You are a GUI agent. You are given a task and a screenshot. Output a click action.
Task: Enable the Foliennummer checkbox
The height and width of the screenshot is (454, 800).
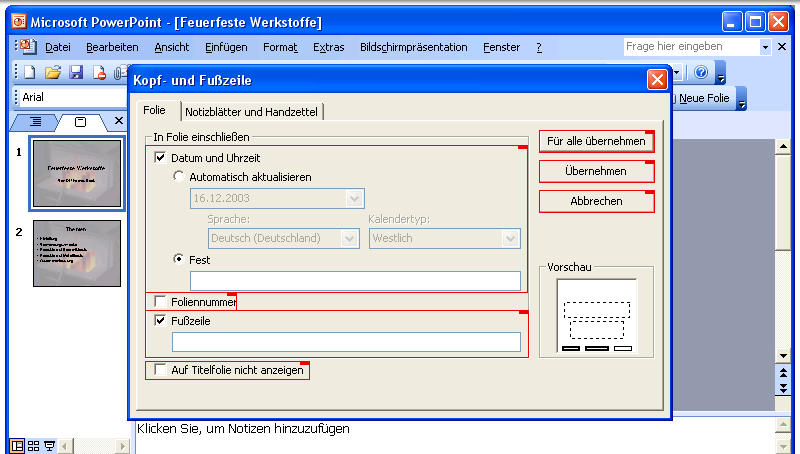pyautogui.click(x=160, y=301)
